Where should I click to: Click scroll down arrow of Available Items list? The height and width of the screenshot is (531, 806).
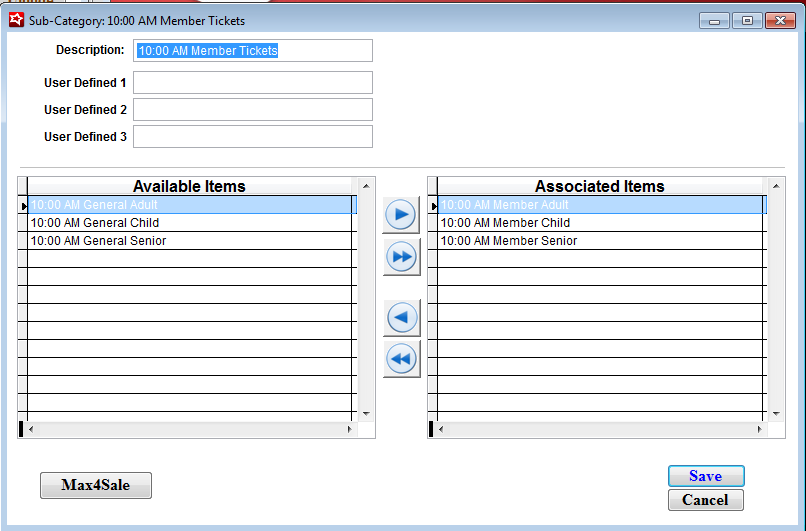pyautogui.click(x=366, y=414)
